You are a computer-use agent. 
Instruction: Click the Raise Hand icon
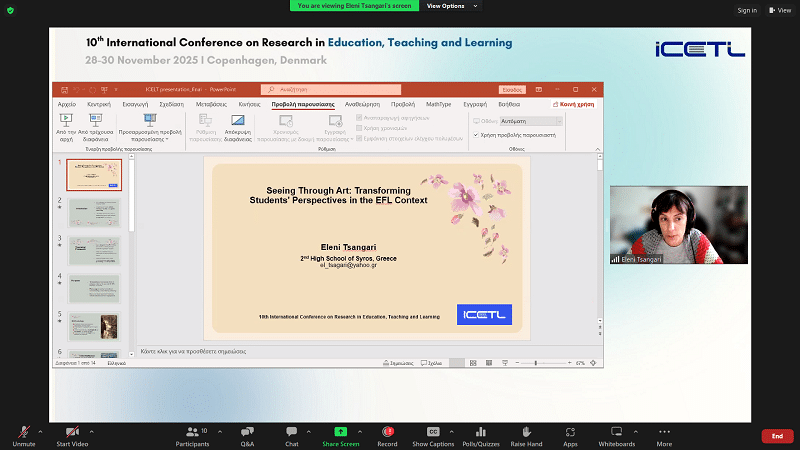tap(526, 431)
